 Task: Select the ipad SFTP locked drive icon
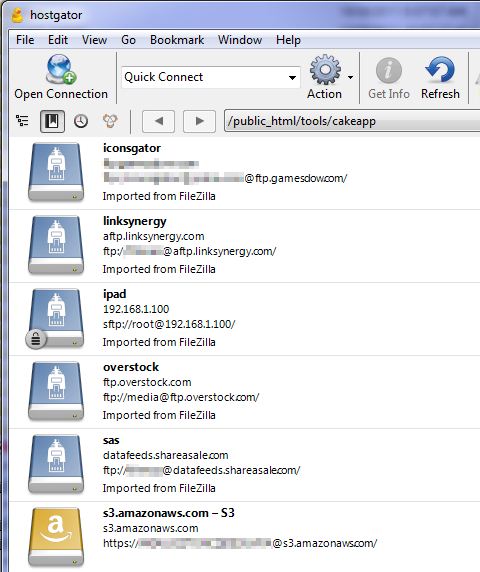(55, 318)
